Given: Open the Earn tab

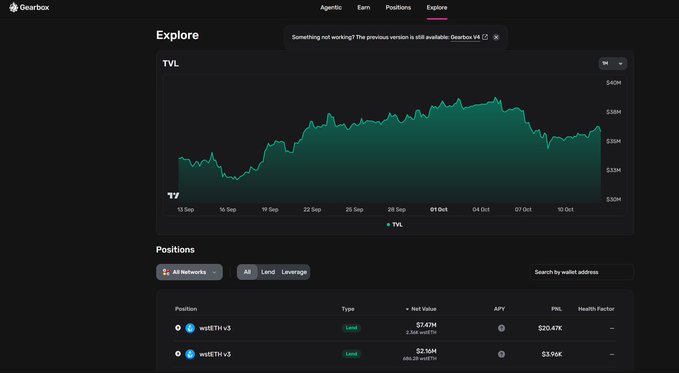Looking at the screenshot, I should coord(363,7).
